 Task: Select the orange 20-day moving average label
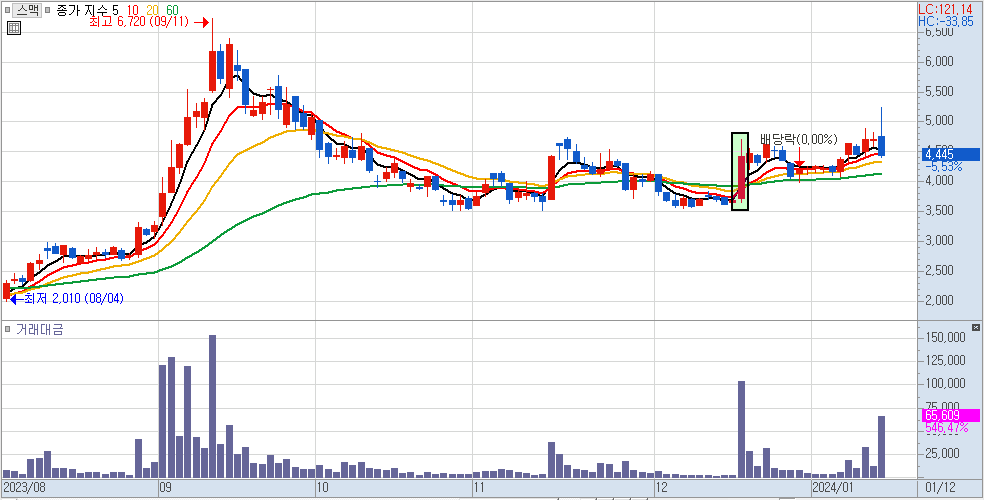click(x=152, y=9)
